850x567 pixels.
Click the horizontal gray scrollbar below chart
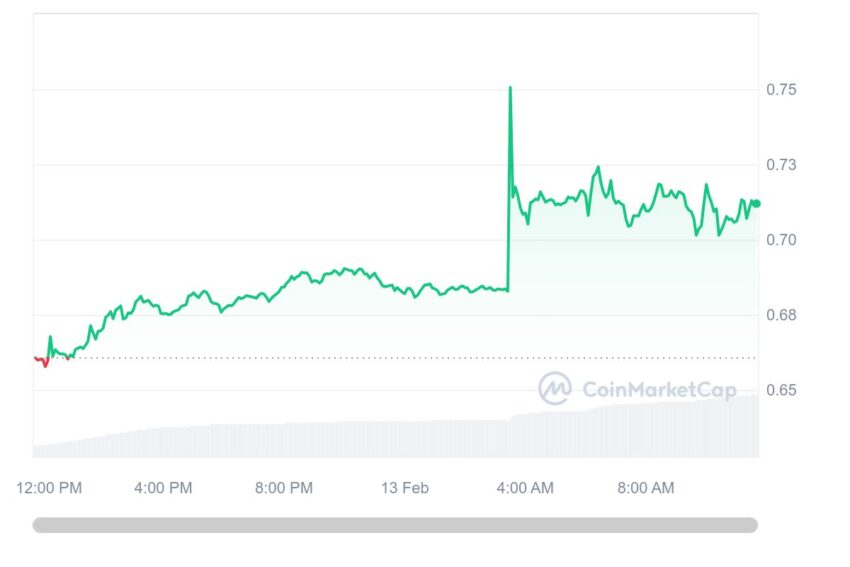[x=395, y=525]
